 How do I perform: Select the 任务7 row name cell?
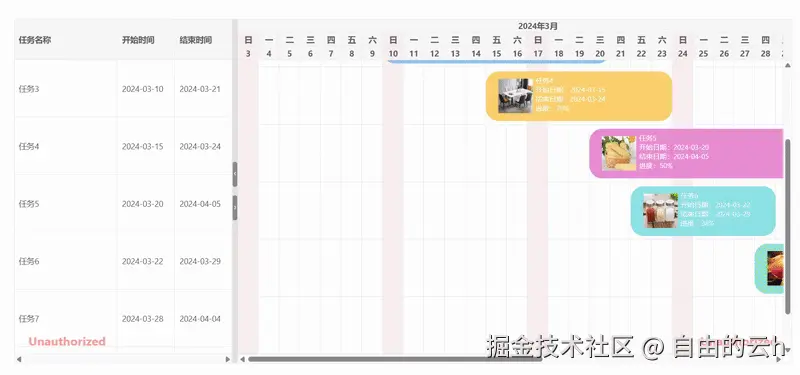(66, 319)
